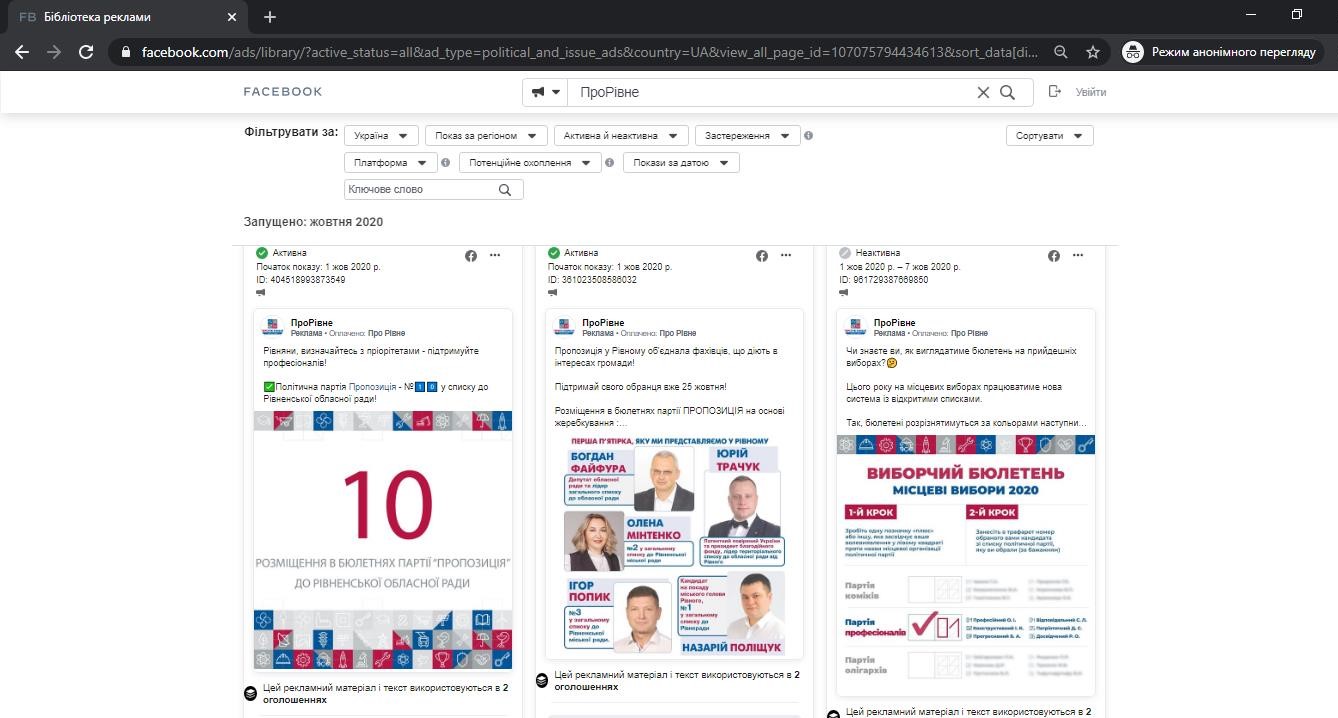The height and width of the screenshot is (718, 1338).
Task: Click site lock icon in address bar
Action: coord(125,52)
